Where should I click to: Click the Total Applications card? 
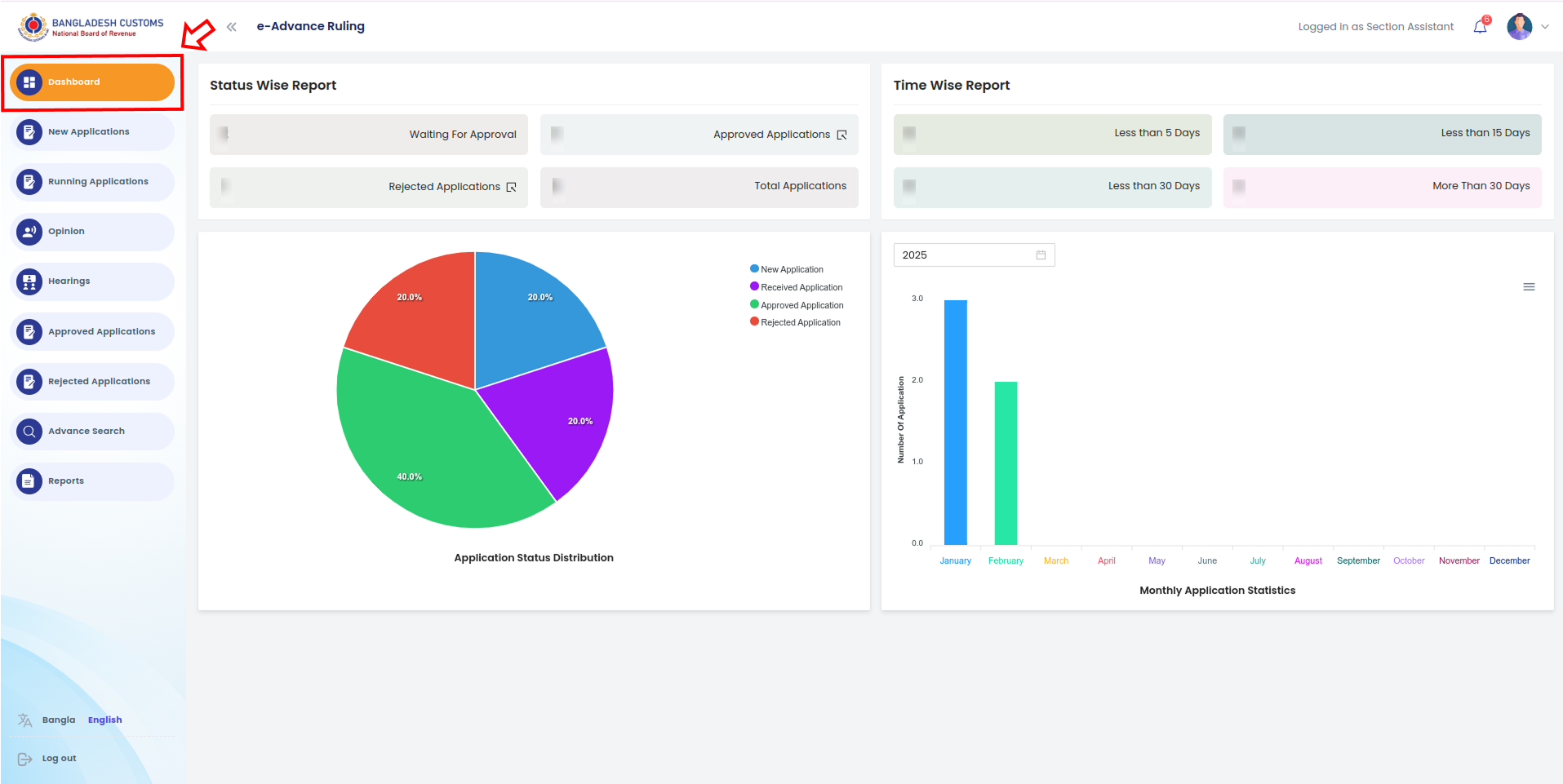point(699,187)
